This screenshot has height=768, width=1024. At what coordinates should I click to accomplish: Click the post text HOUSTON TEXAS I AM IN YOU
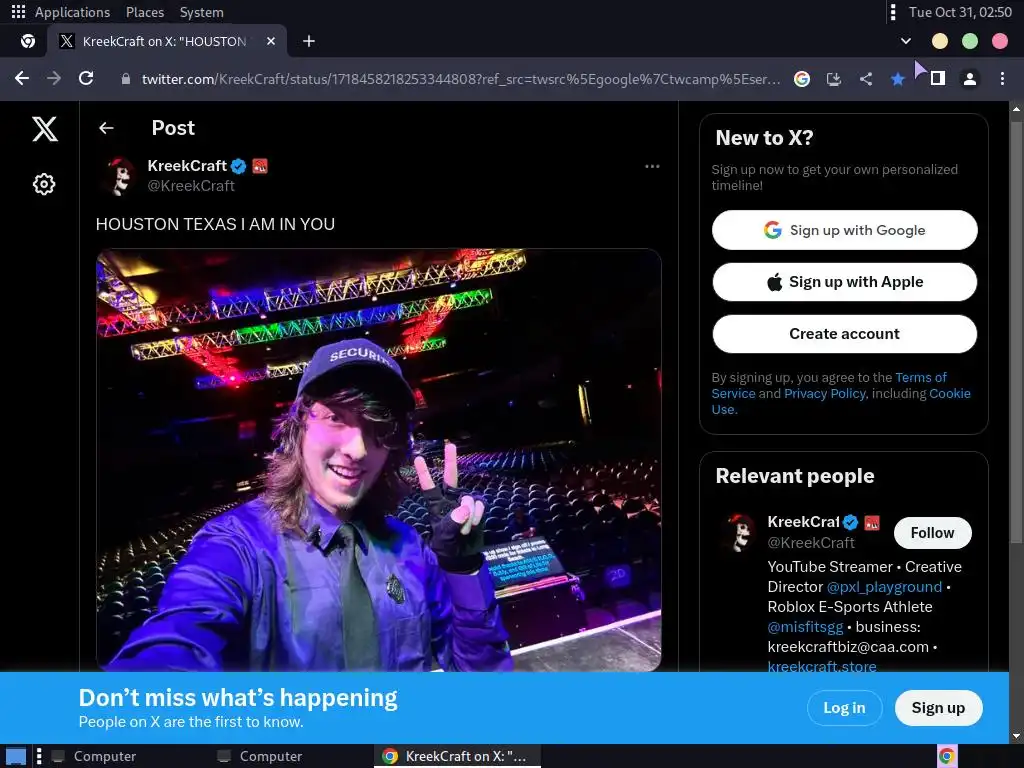pyautogui.click(x=216, y=224)
